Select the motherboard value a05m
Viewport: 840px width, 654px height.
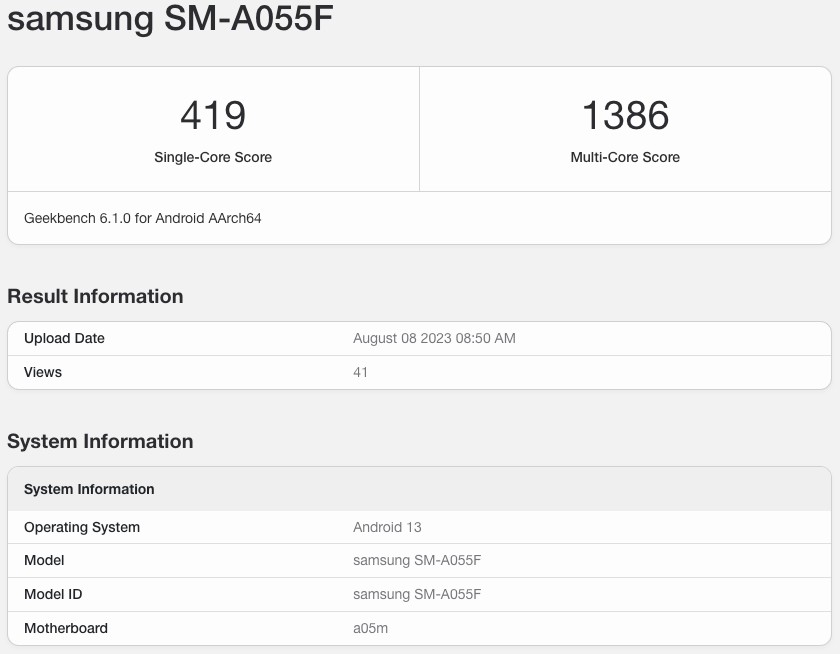(x=370, y=628)
